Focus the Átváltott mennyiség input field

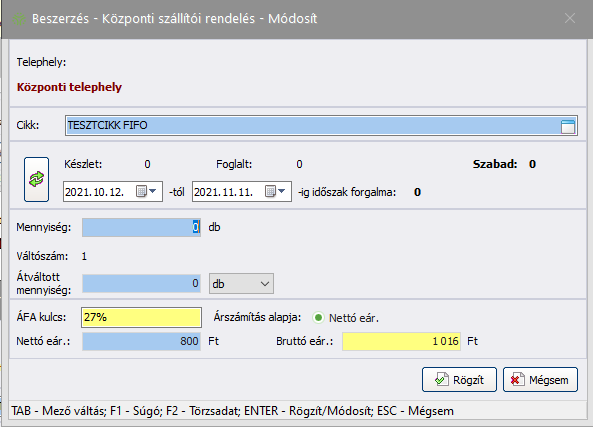point(141,284)
